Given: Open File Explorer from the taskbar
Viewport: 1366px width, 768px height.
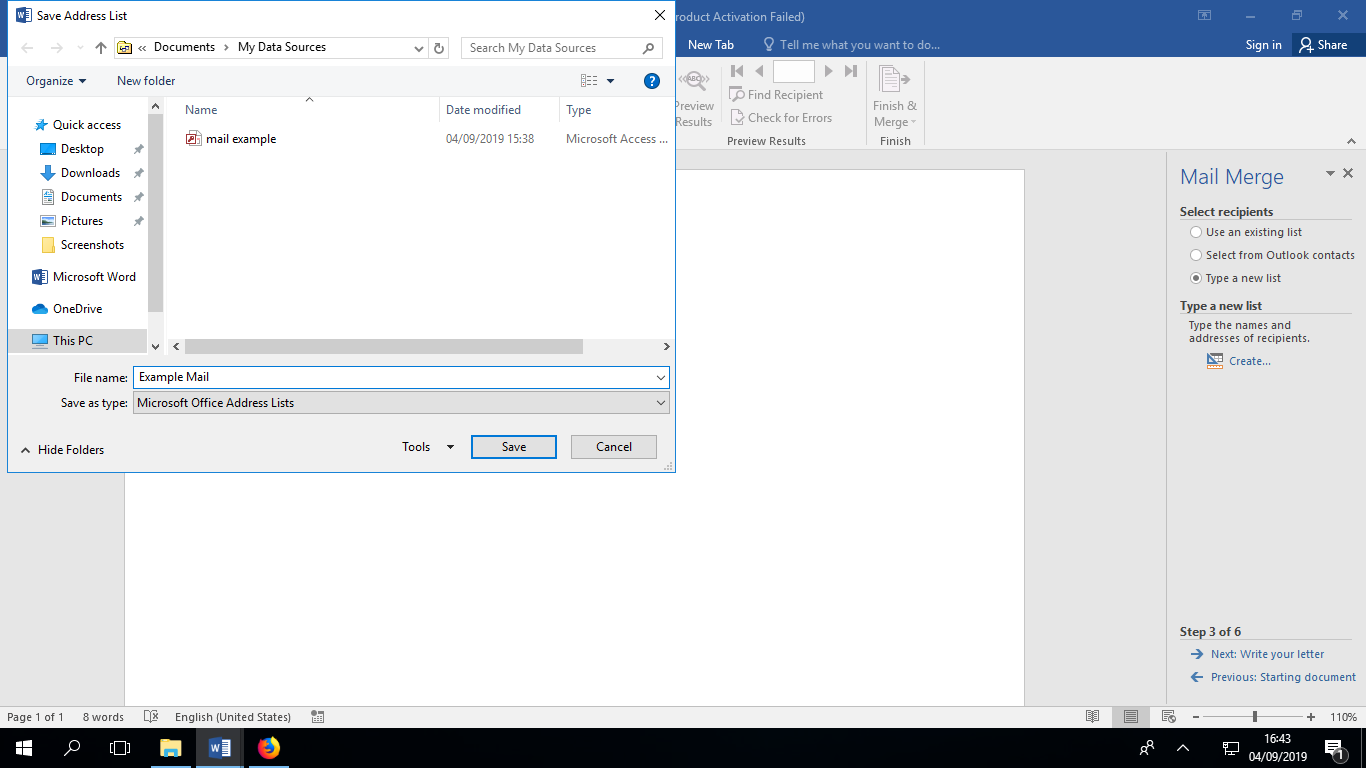Looking at the screenshot, I should pyautogui.click(x=171, y=747).
